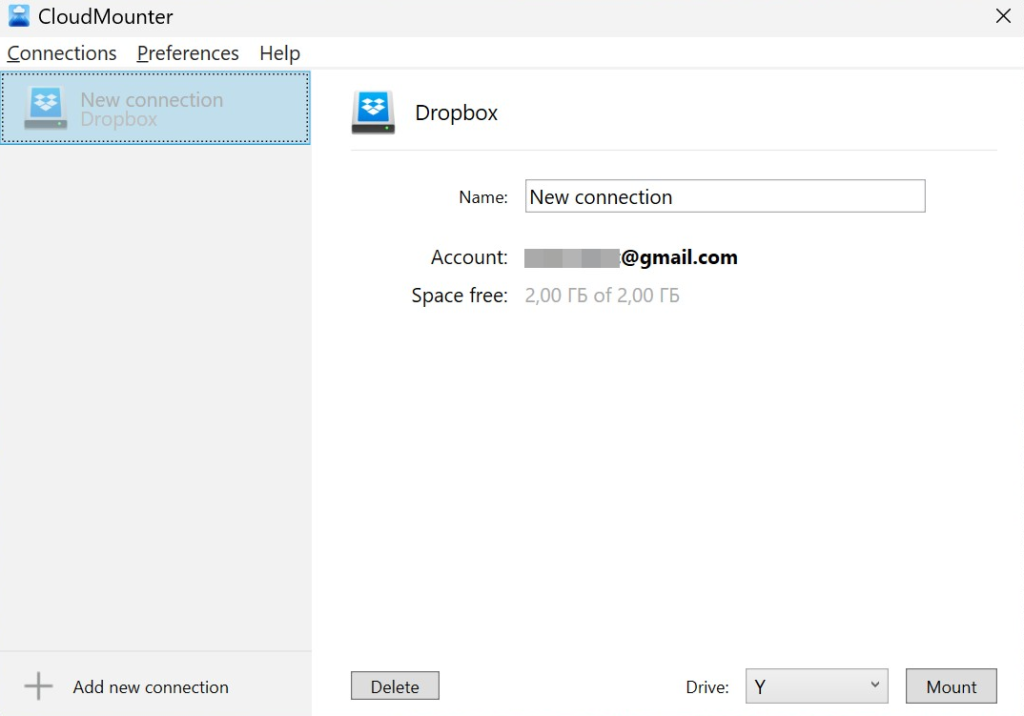Viewport: 1024px width, 716px height.
Task: Expand the Drive letter dropdown showing Y
Action: pos(816,687)
